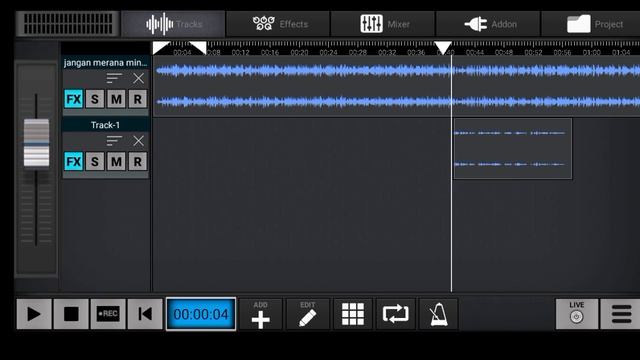Select the jangan merana waveform clip
The height and width of the screenshot is (360, 640).
397,86
